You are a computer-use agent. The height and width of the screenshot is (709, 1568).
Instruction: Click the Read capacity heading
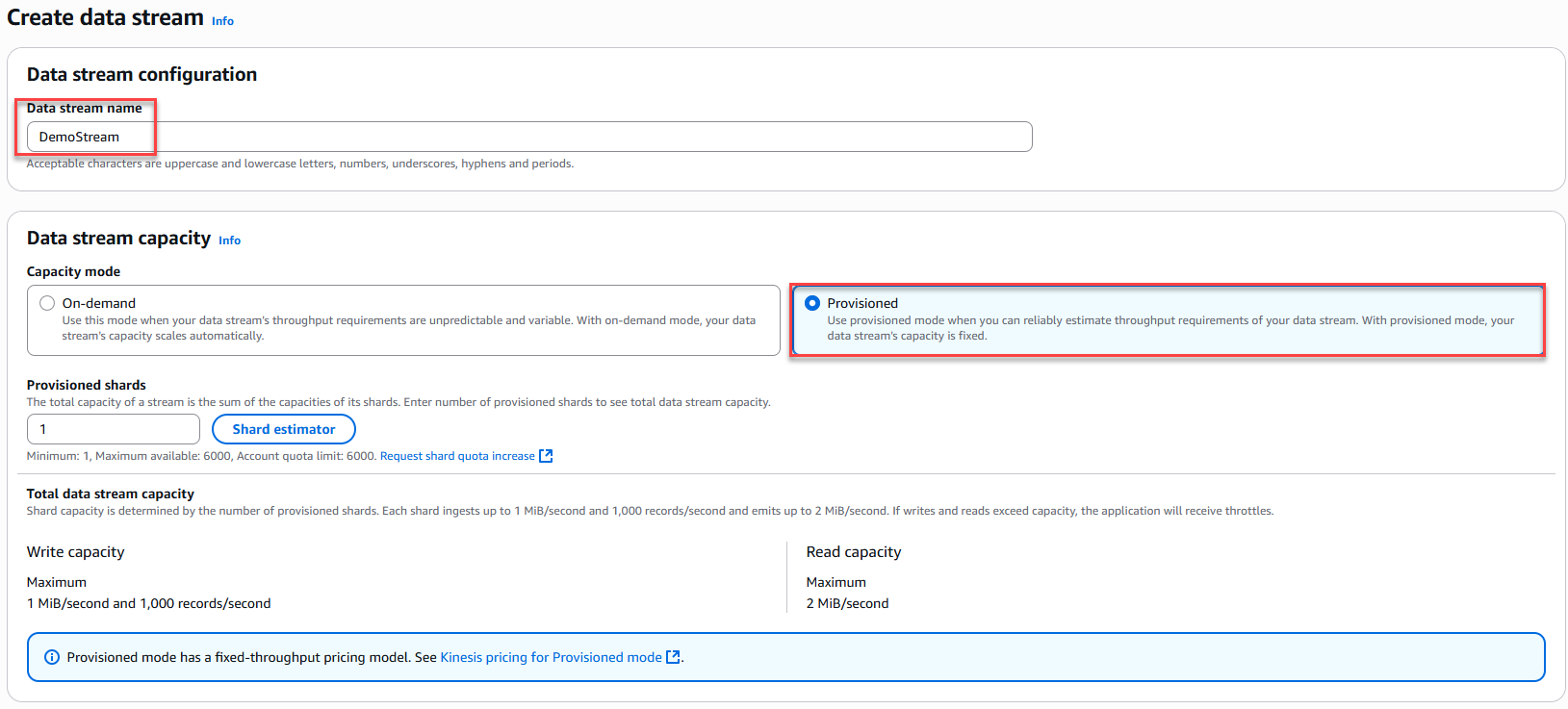(x=854, y=552)
